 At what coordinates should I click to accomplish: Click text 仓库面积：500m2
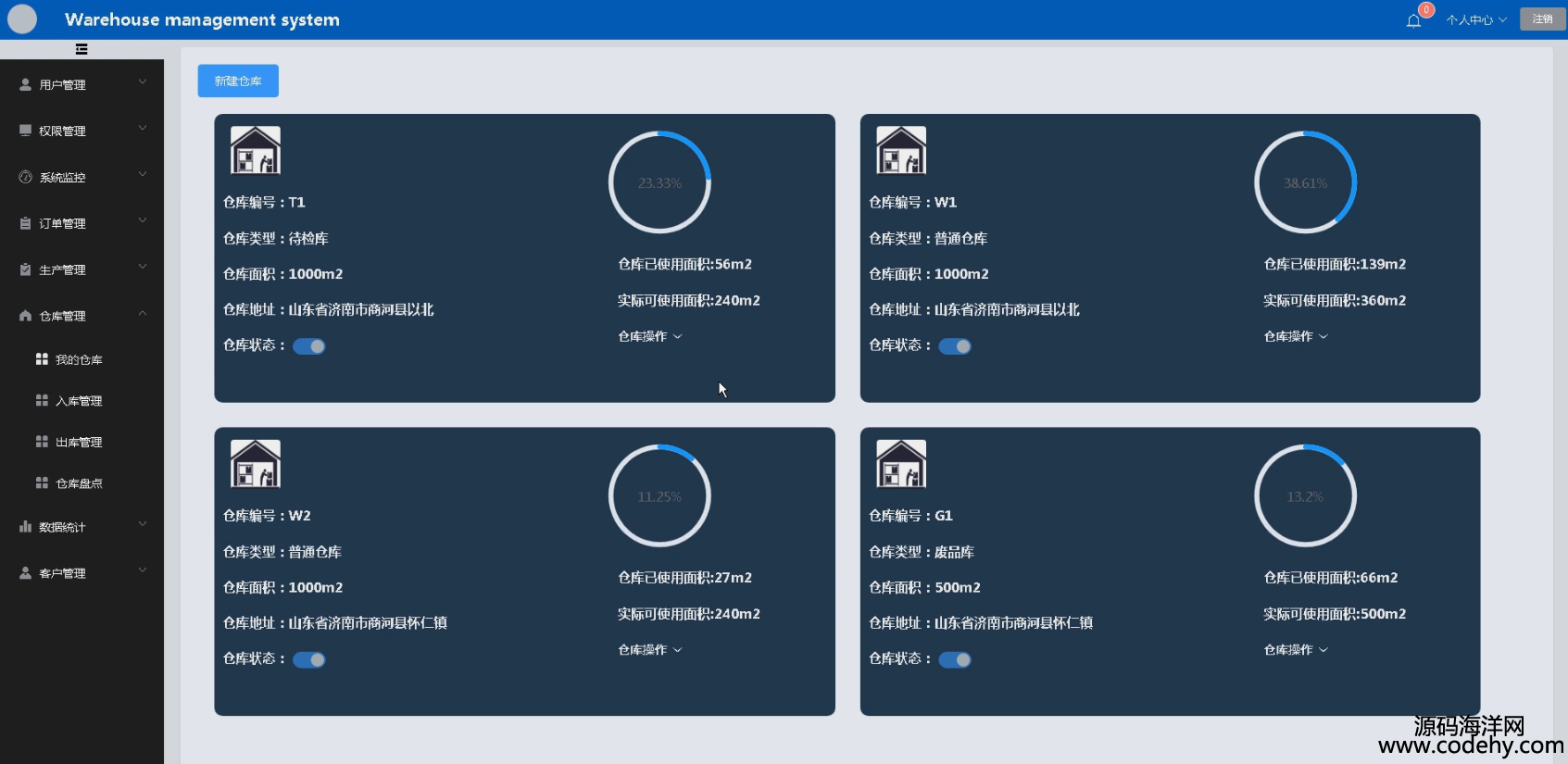[x=924, y=587]
